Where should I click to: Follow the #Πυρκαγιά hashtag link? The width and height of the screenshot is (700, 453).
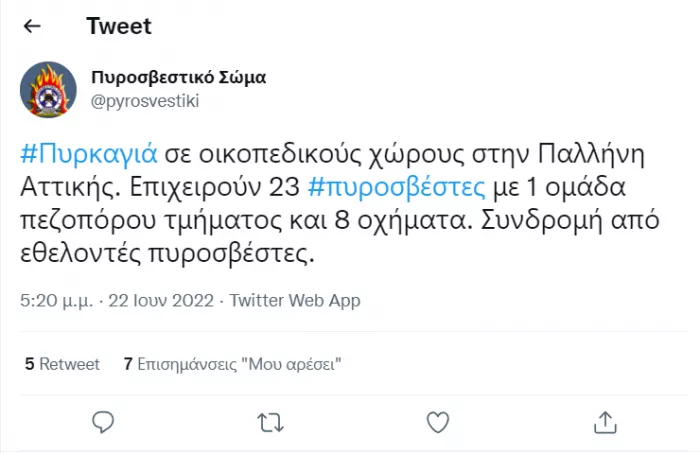pos(89,154)
